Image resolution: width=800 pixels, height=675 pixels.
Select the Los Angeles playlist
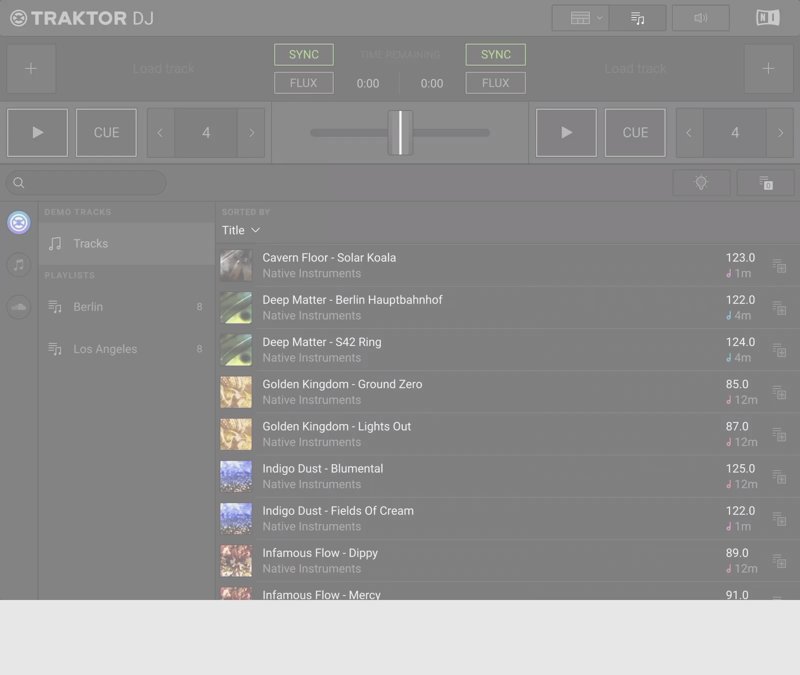(105, 349)
